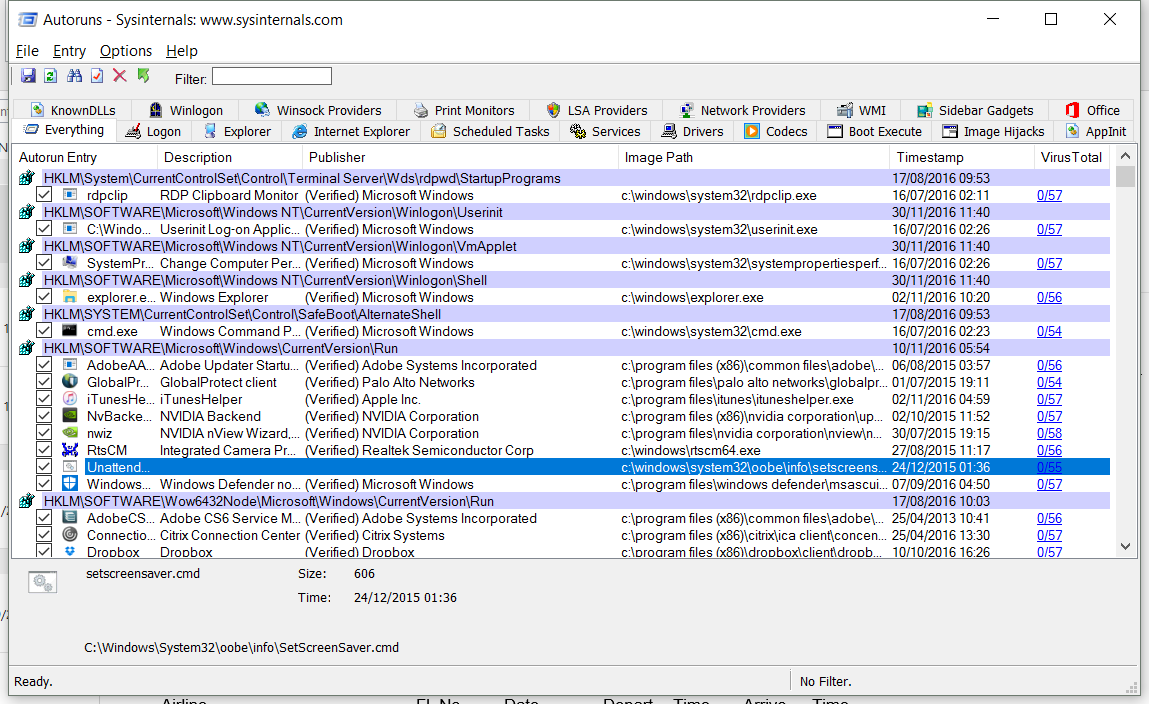The width and height of the screenshot is (1149, 704).
Task: Click the setscreensaver.cmd file icon in details pane
Action: (43, 582)
